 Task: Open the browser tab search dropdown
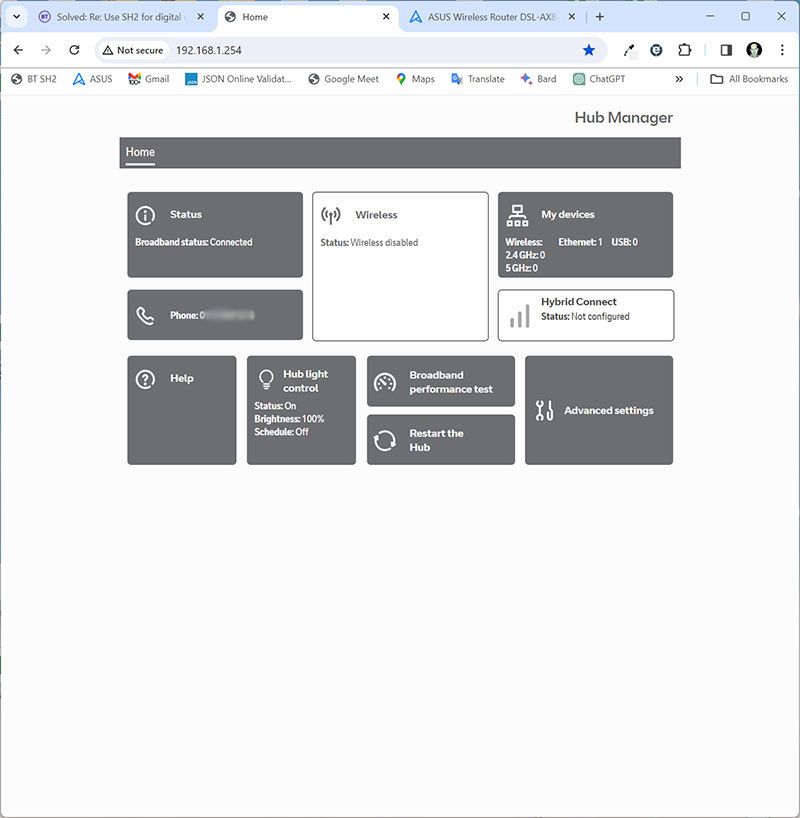pyautogui.click(x=16, y=17)
